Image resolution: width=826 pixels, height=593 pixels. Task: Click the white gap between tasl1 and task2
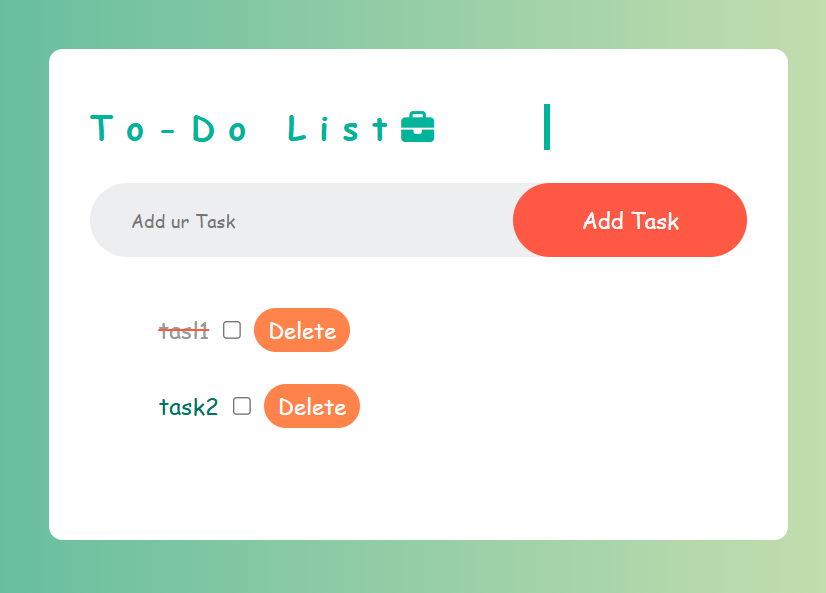[400, 368]
